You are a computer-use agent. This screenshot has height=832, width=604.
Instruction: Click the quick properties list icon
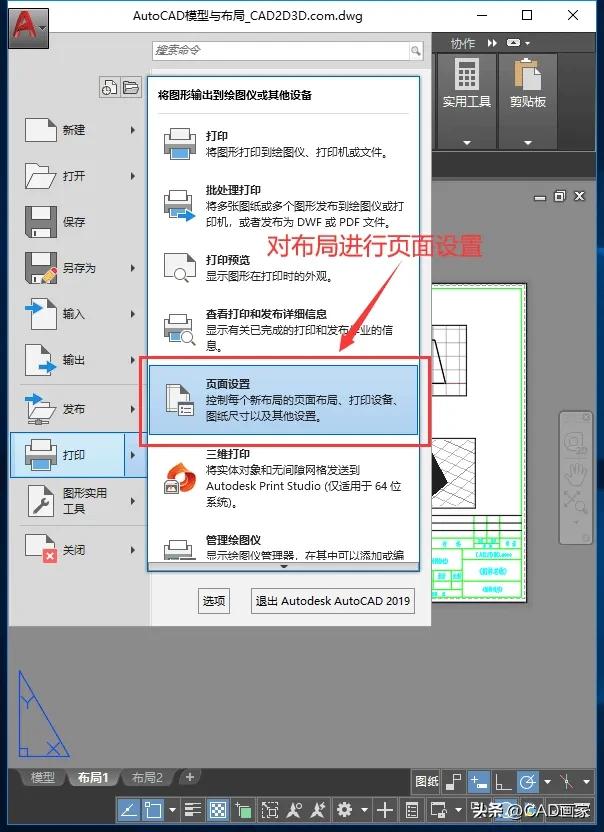[x=412, y=810]
